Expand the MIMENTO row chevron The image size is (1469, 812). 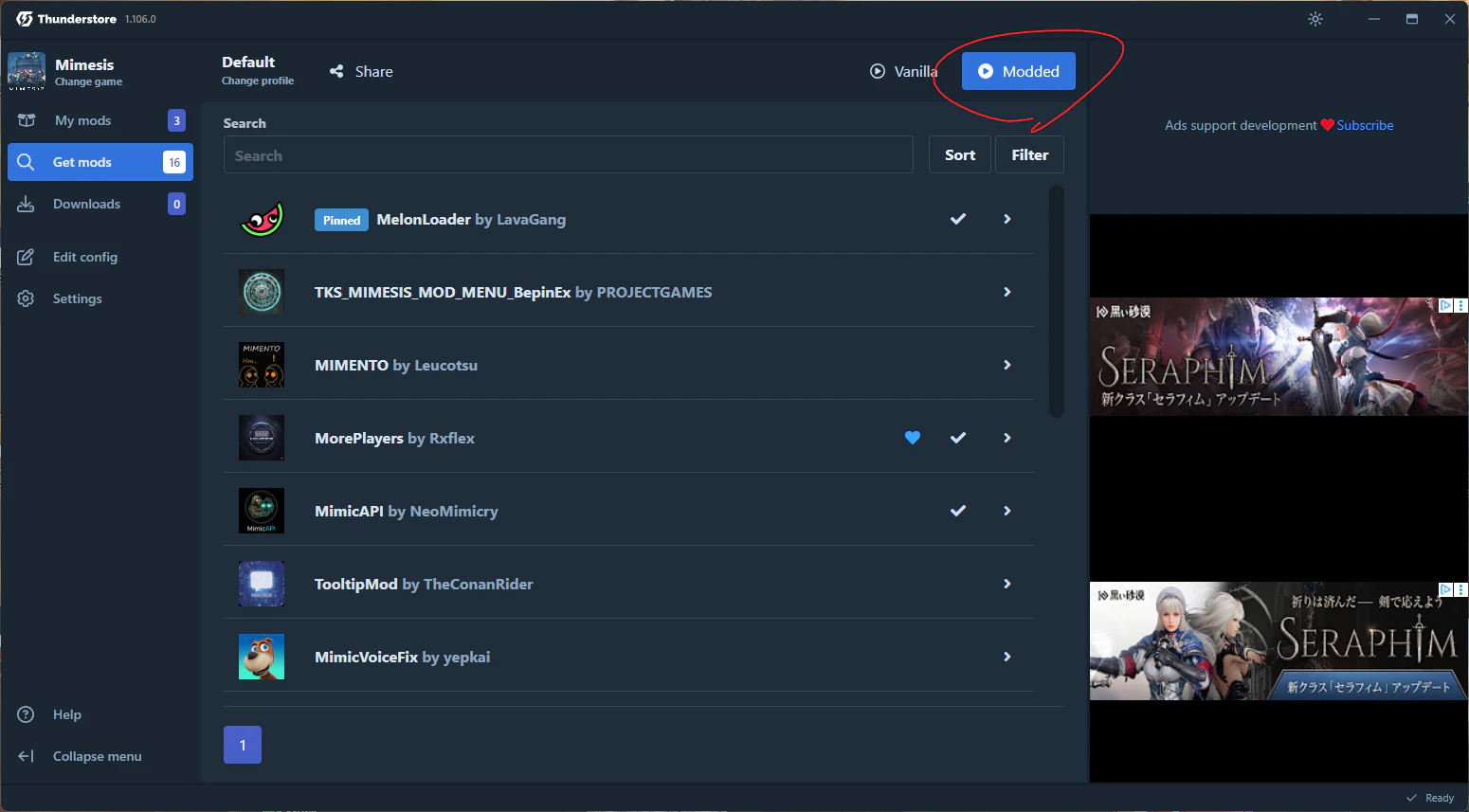point(1007,365)
